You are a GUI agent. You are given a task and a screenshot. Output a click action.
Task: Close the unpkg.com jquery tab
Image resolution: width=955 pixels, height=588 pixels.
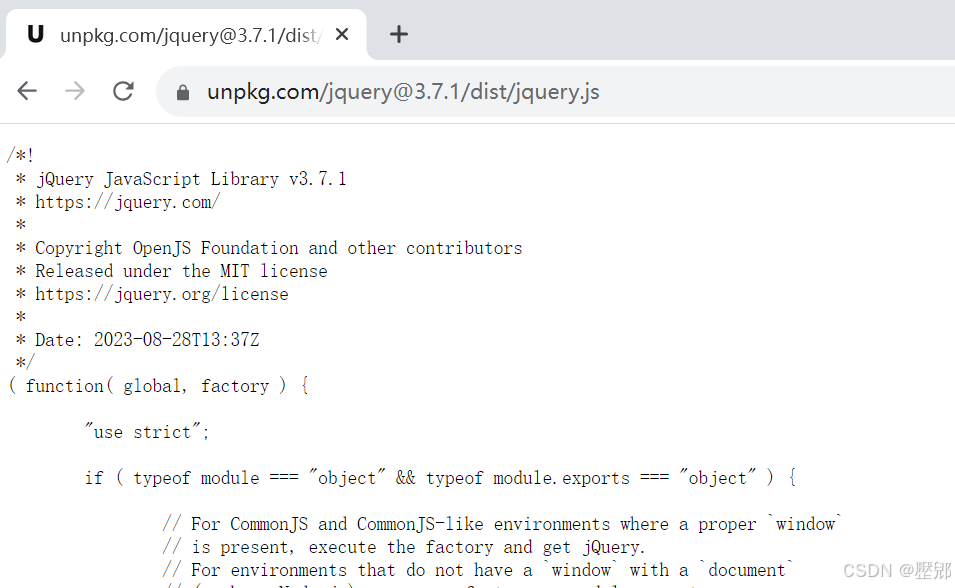[x=342, y=35]
